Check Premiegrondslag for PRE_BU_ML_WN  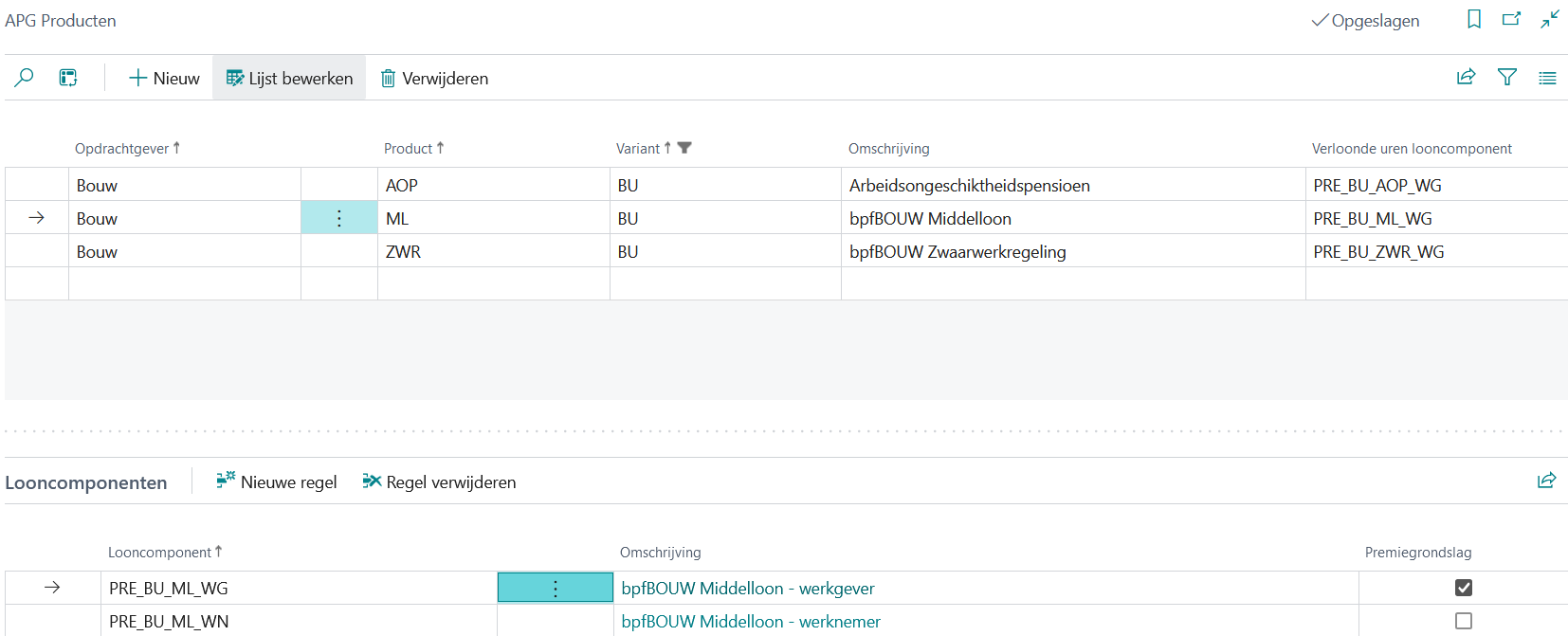coord(1464,621)
